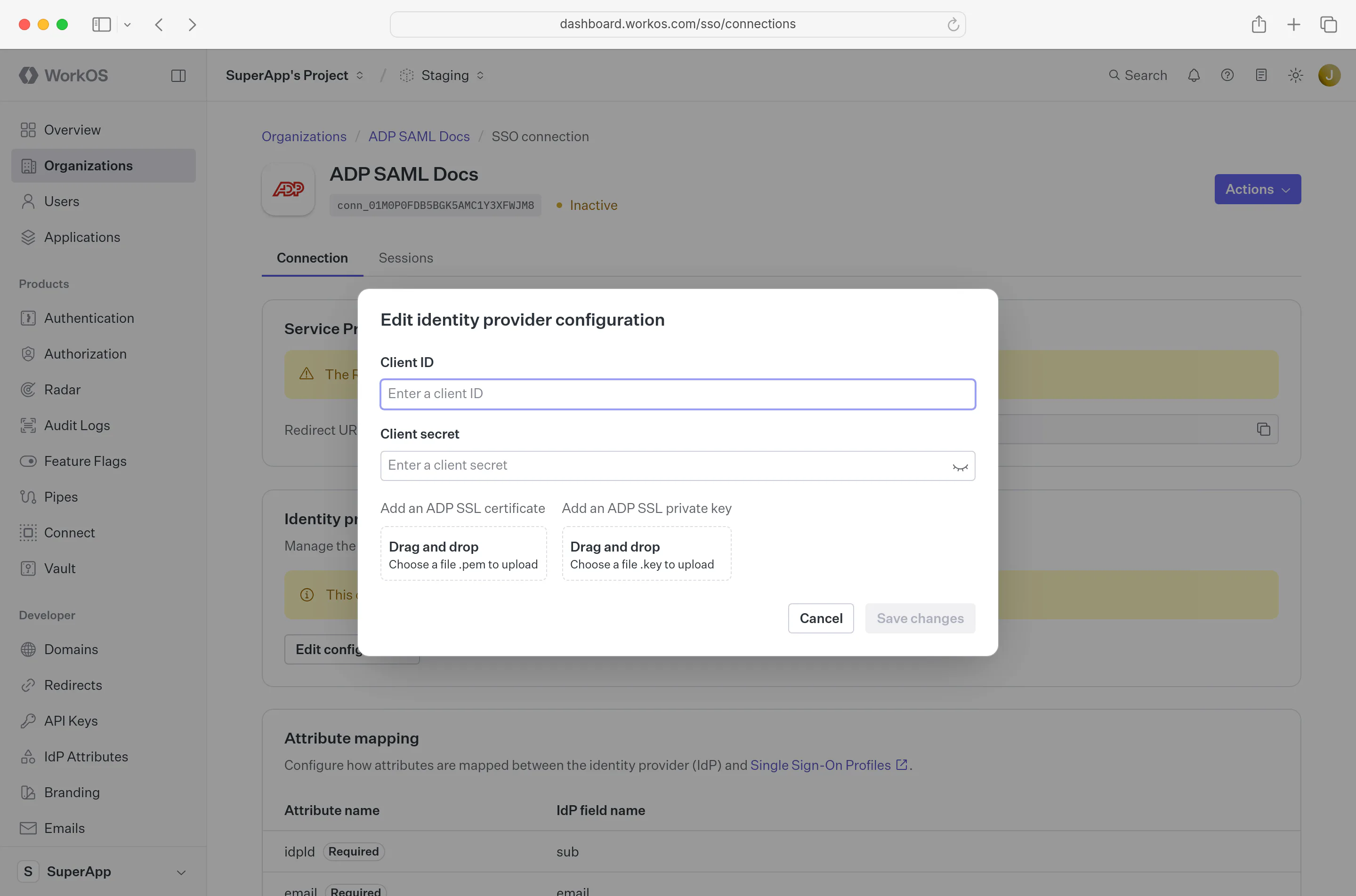Click the Audit Logs icon
The image size is (1356, 896).
[x=28, y=426]
